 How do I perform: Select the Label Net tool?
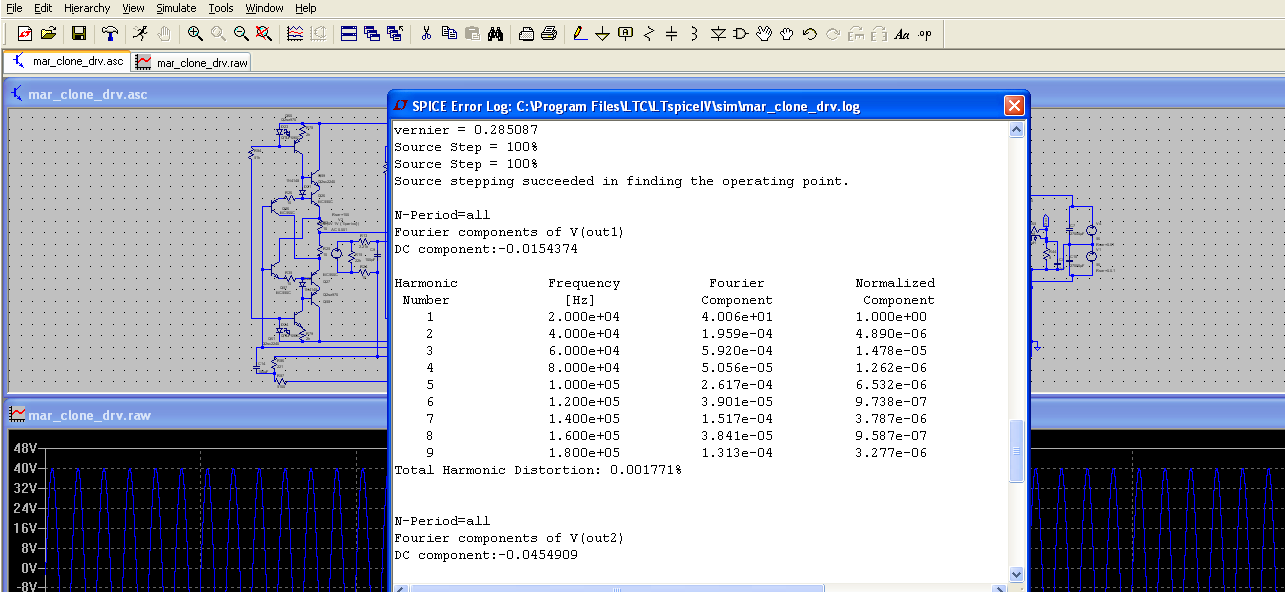pos(626,33)
